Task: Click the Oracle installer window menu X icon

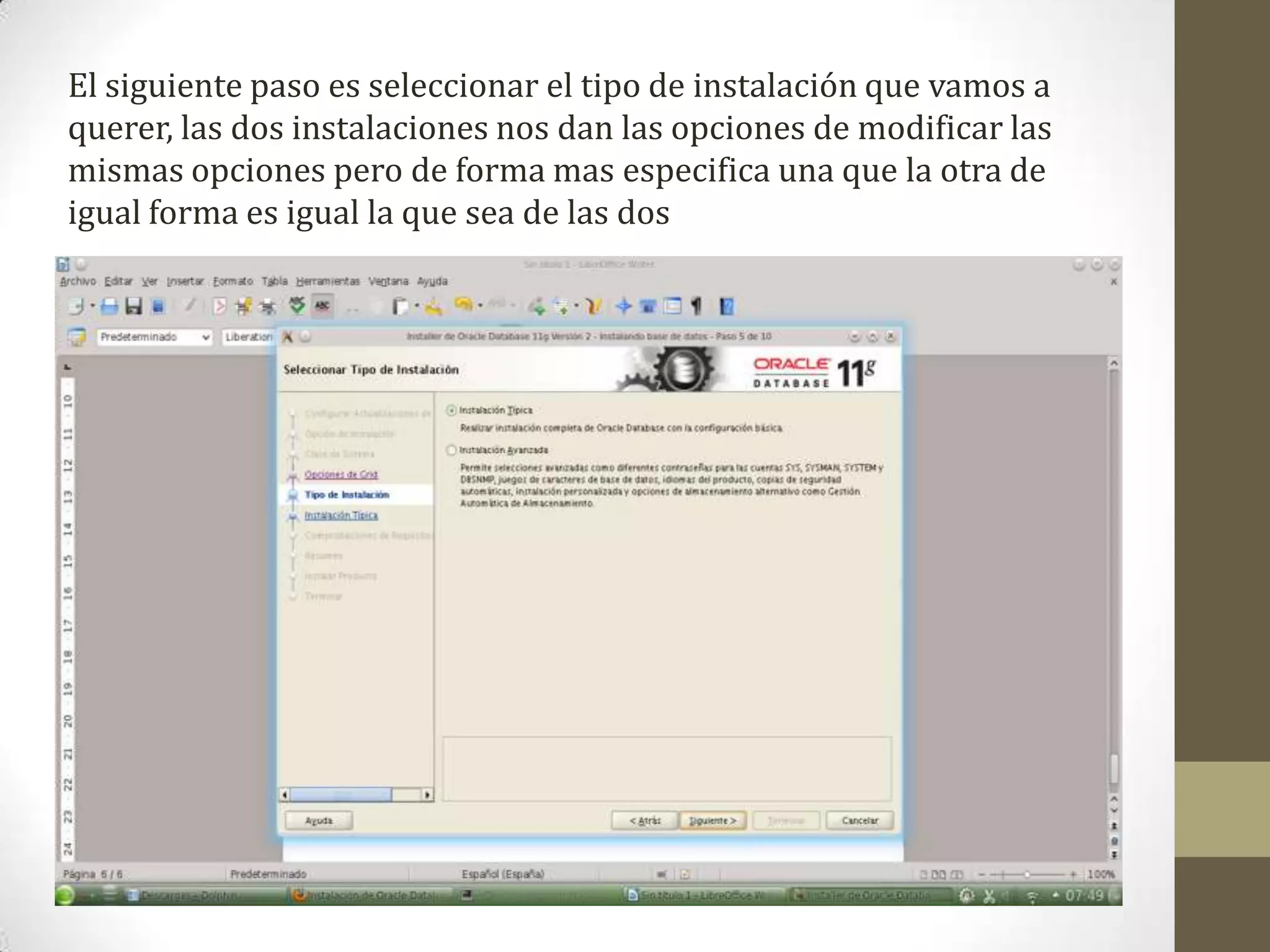Action: coord(287,337)
